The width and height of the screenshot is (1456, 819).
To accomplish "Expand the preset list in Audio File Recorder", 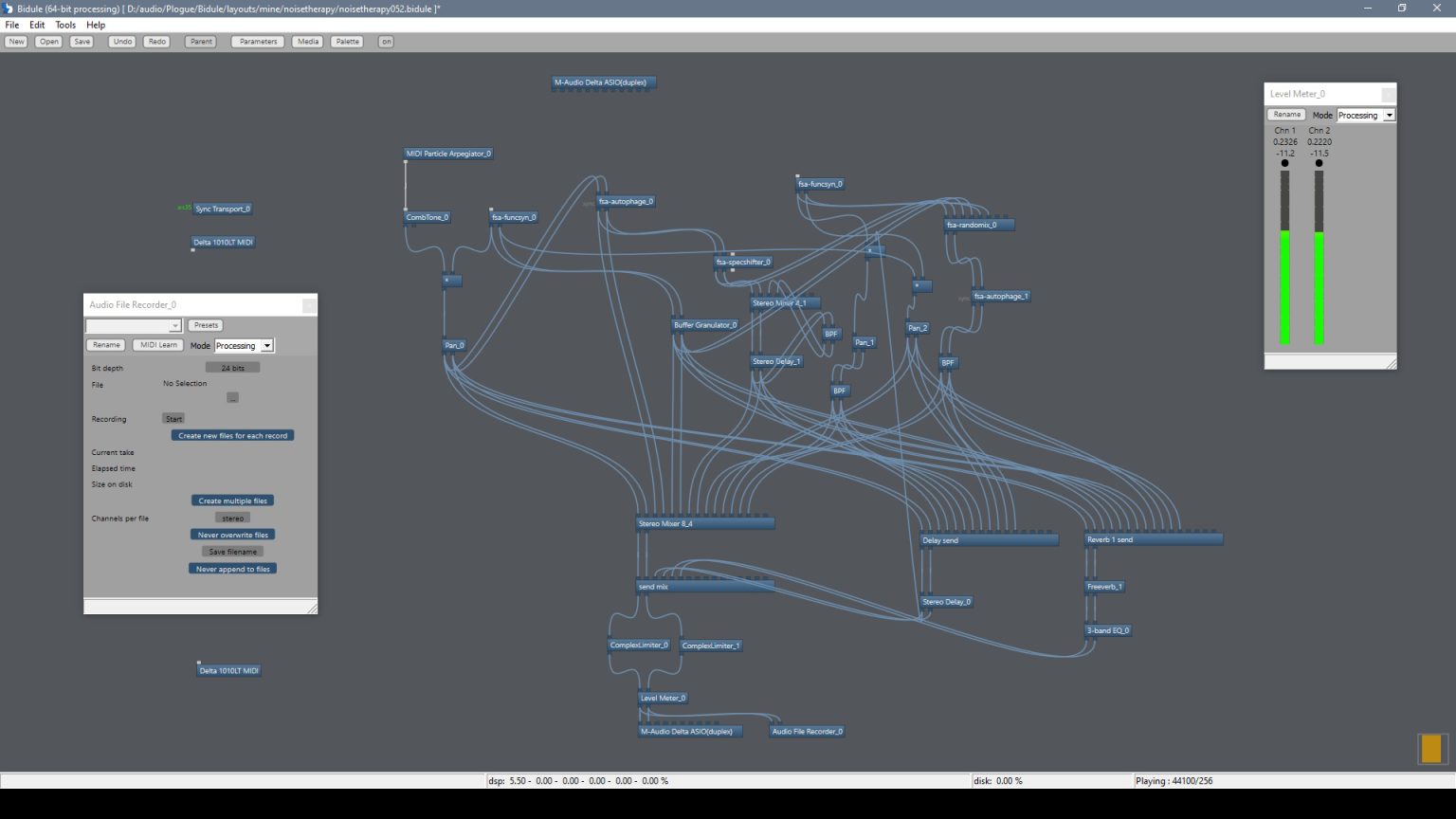I will coord(174,326).
